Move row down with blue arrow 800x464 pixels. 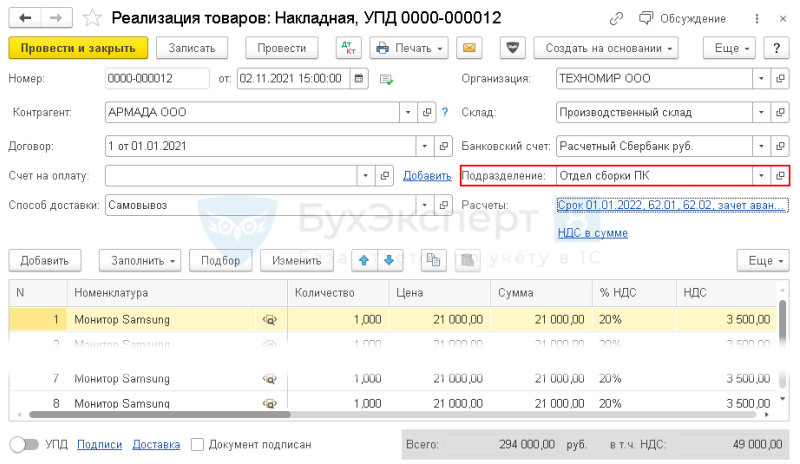389,260
